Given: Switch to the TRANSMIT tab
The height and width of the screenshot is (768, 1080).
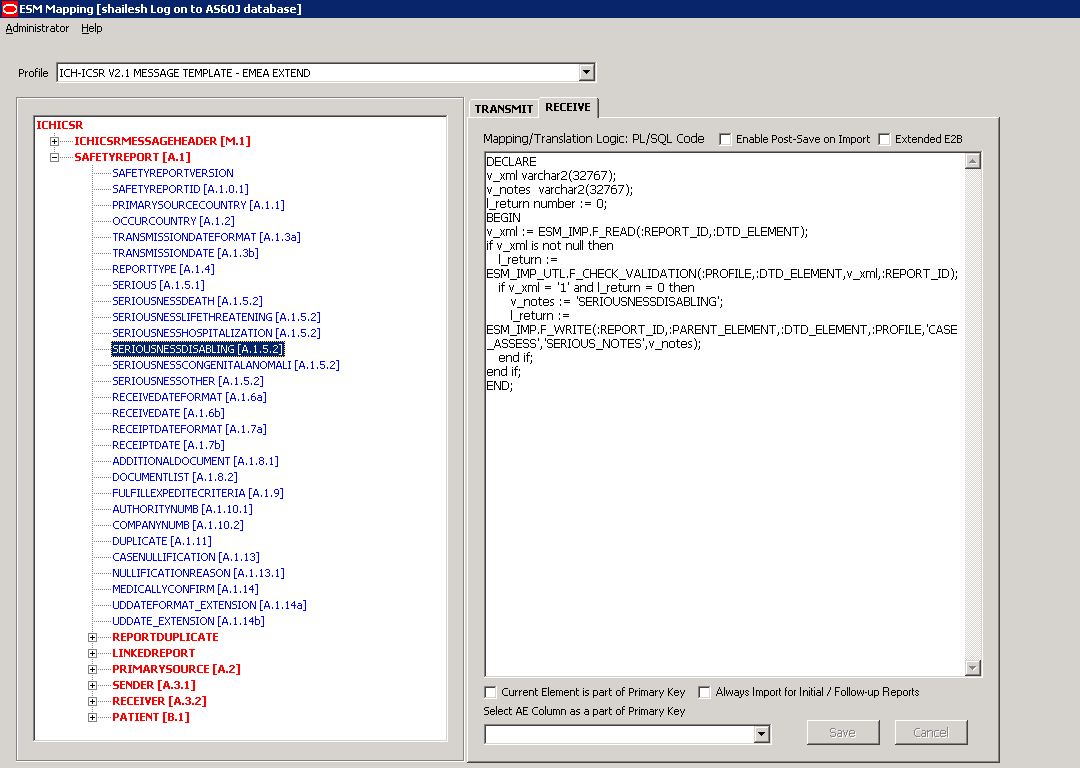Looking at the screenshot, I should (x=503, y=109).
